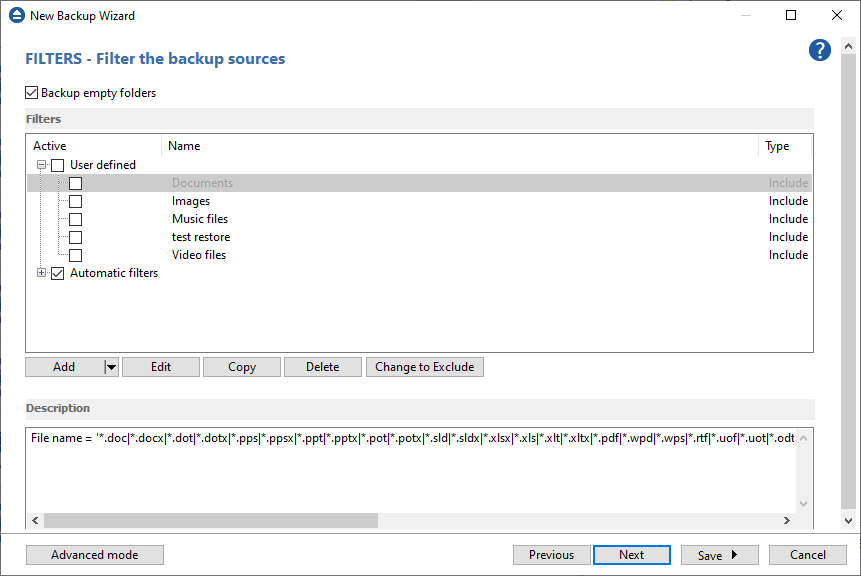Collapse the User defined tree node
Image resolution: width=861 pixels, height=576 pixels.
coord(42,165)
